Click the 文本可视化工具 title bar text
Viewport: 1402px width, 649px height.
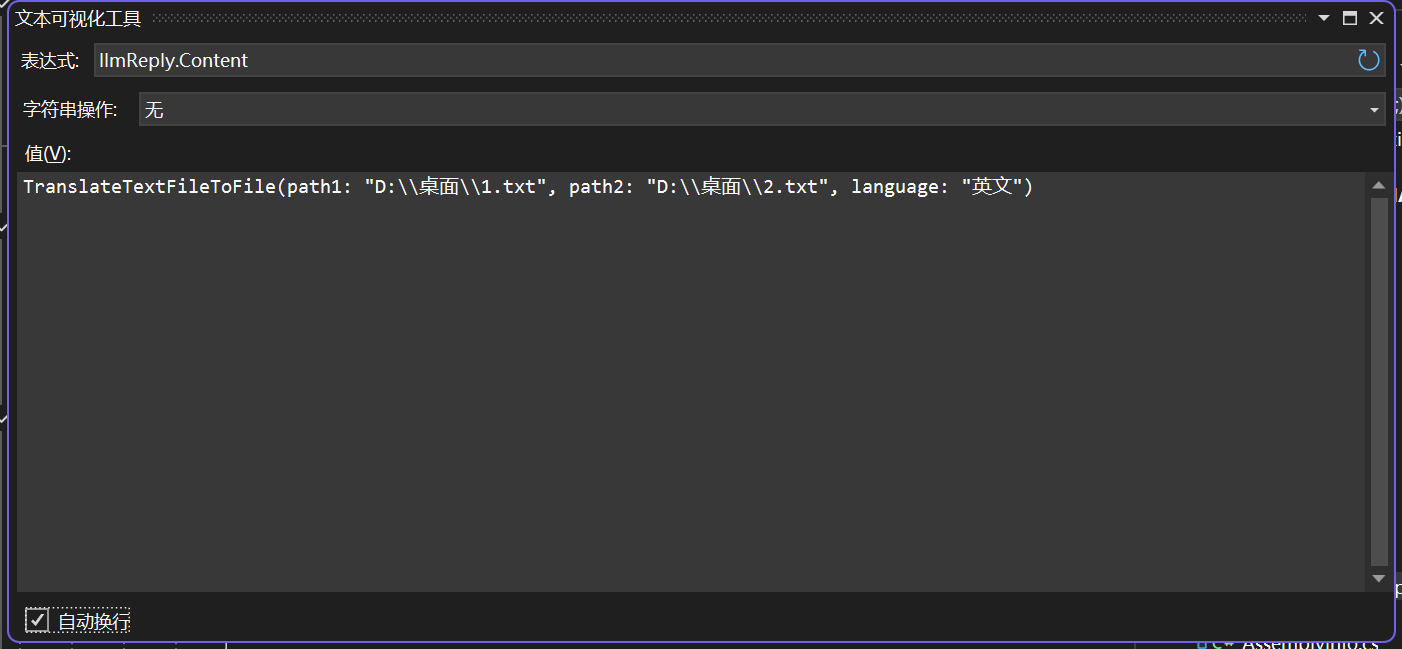tap(77, 17)
